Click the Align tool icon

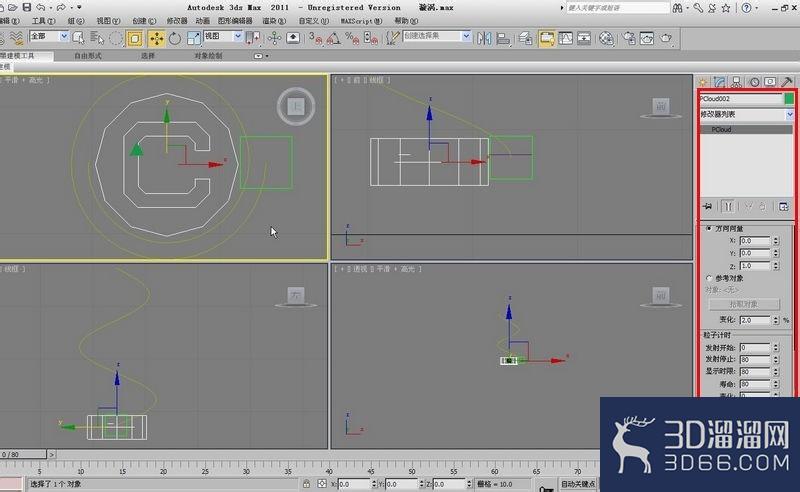(503, 38)
